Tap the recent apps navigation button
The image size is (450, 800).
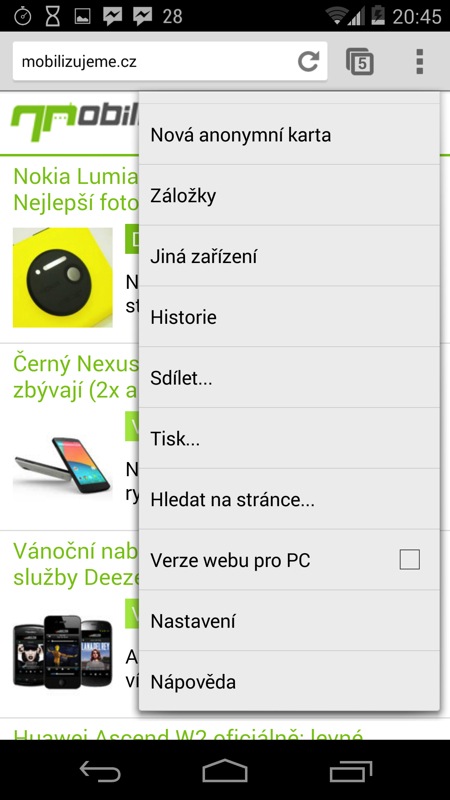351,770
